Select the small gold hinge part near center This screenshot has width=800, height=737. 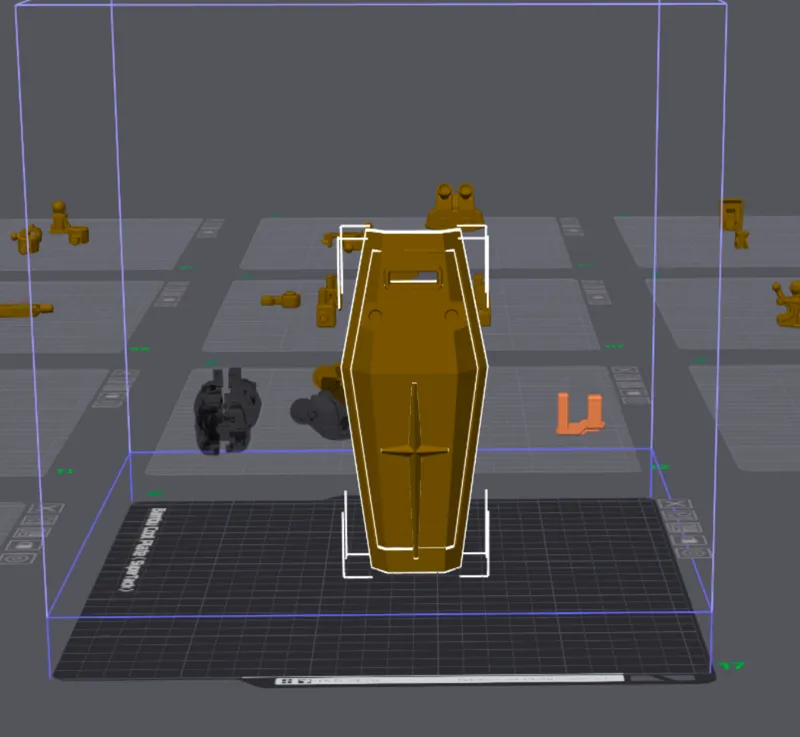point(281,299)
